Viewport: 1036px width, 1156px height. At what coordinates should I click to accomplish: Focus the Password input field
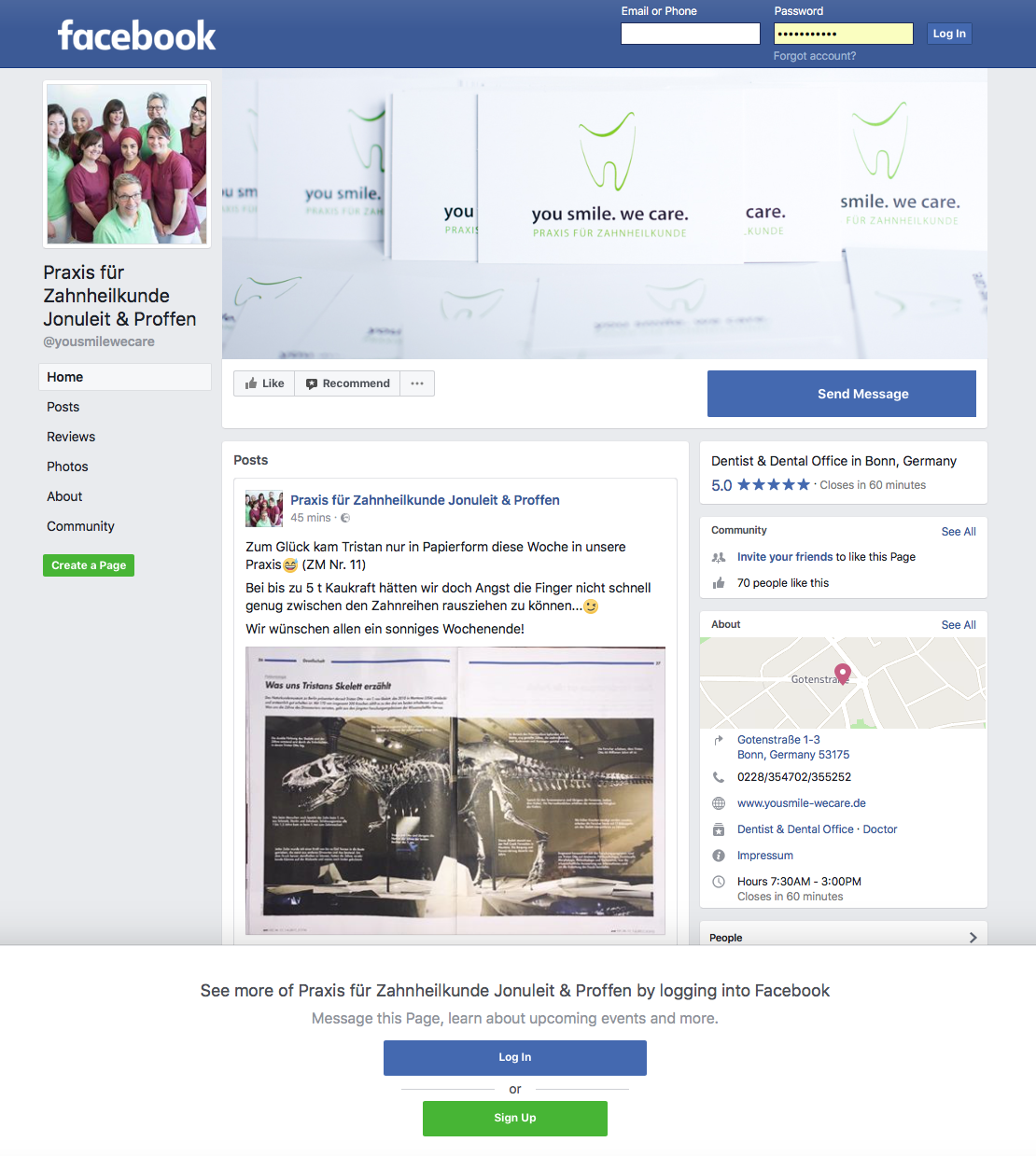pyautogui.click(x=844, y=34)
